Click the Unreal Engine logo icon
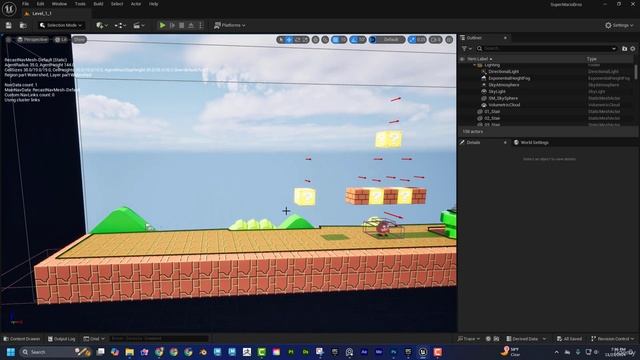640x360 pixels. 9,9
